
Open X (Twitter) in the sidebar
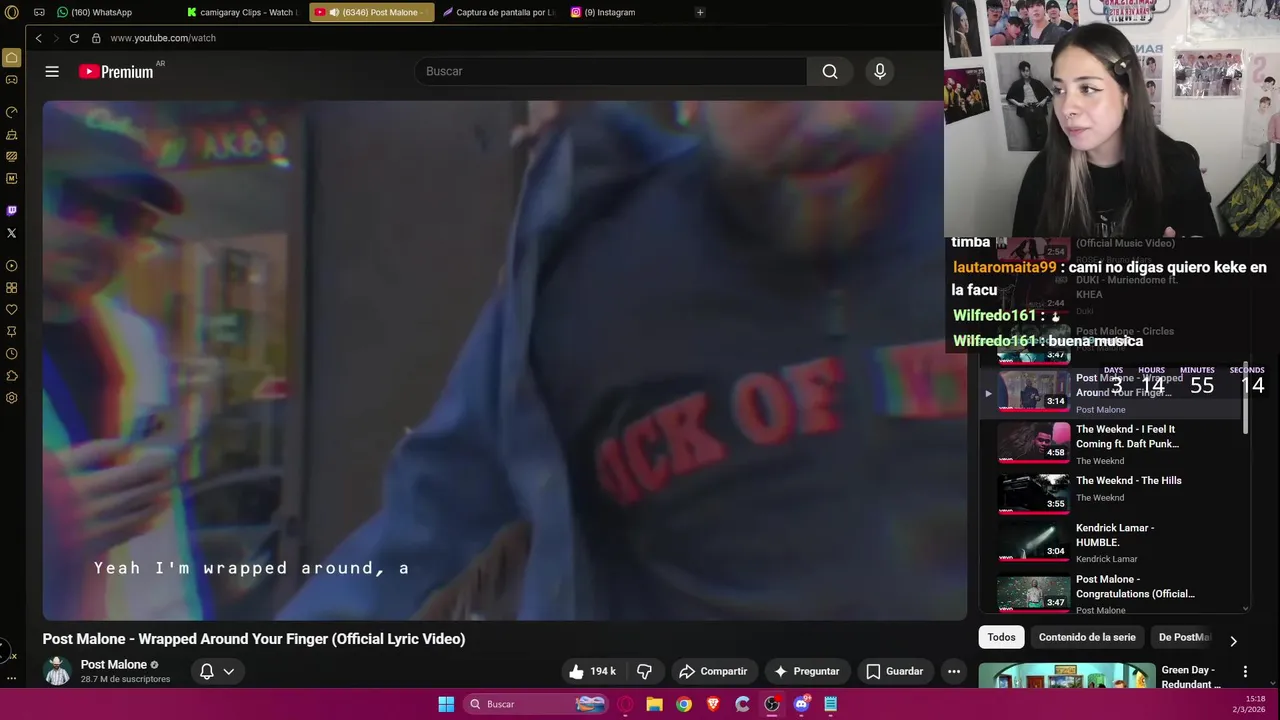coord(12,233)
